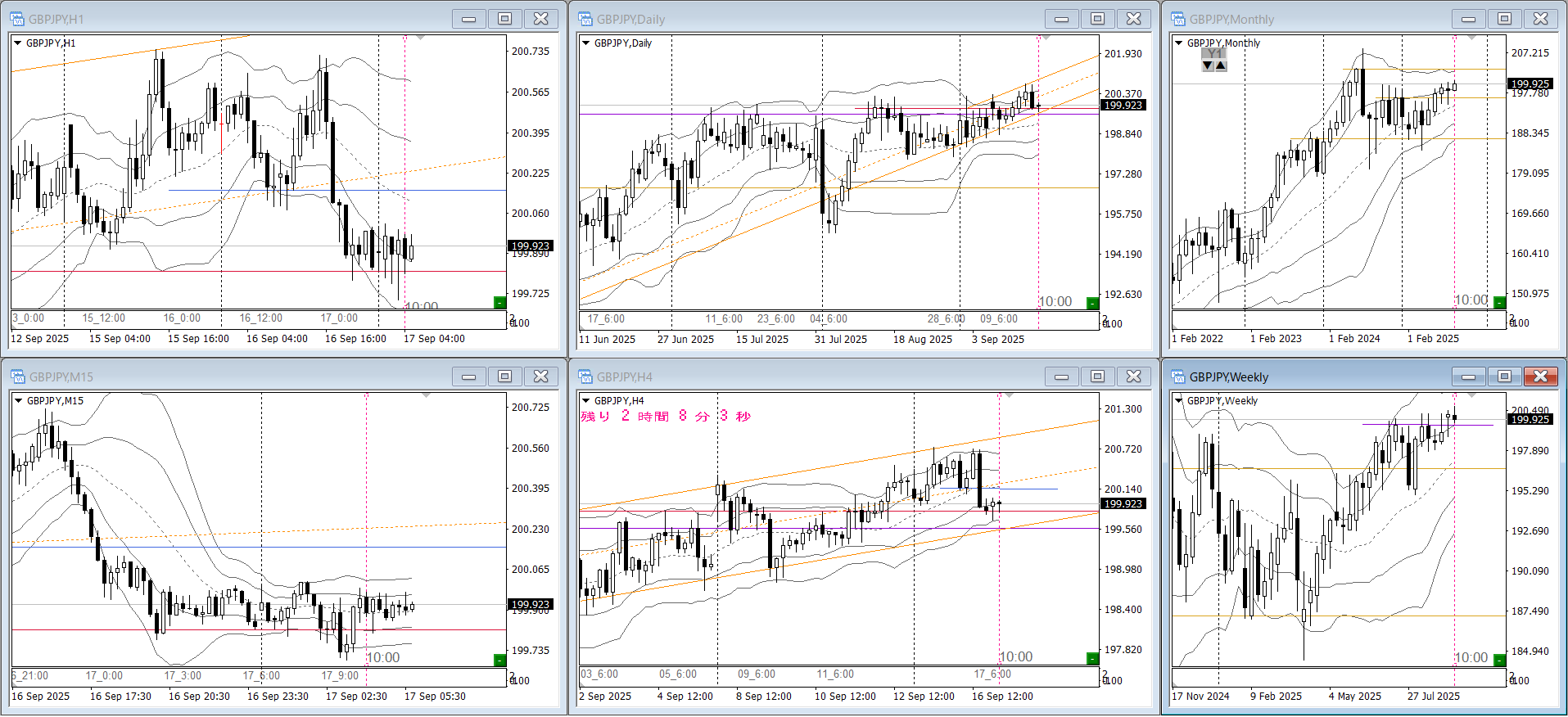Expand the triangle beside the GBPJPY,M15 chart label

click(x=17, y=401)
